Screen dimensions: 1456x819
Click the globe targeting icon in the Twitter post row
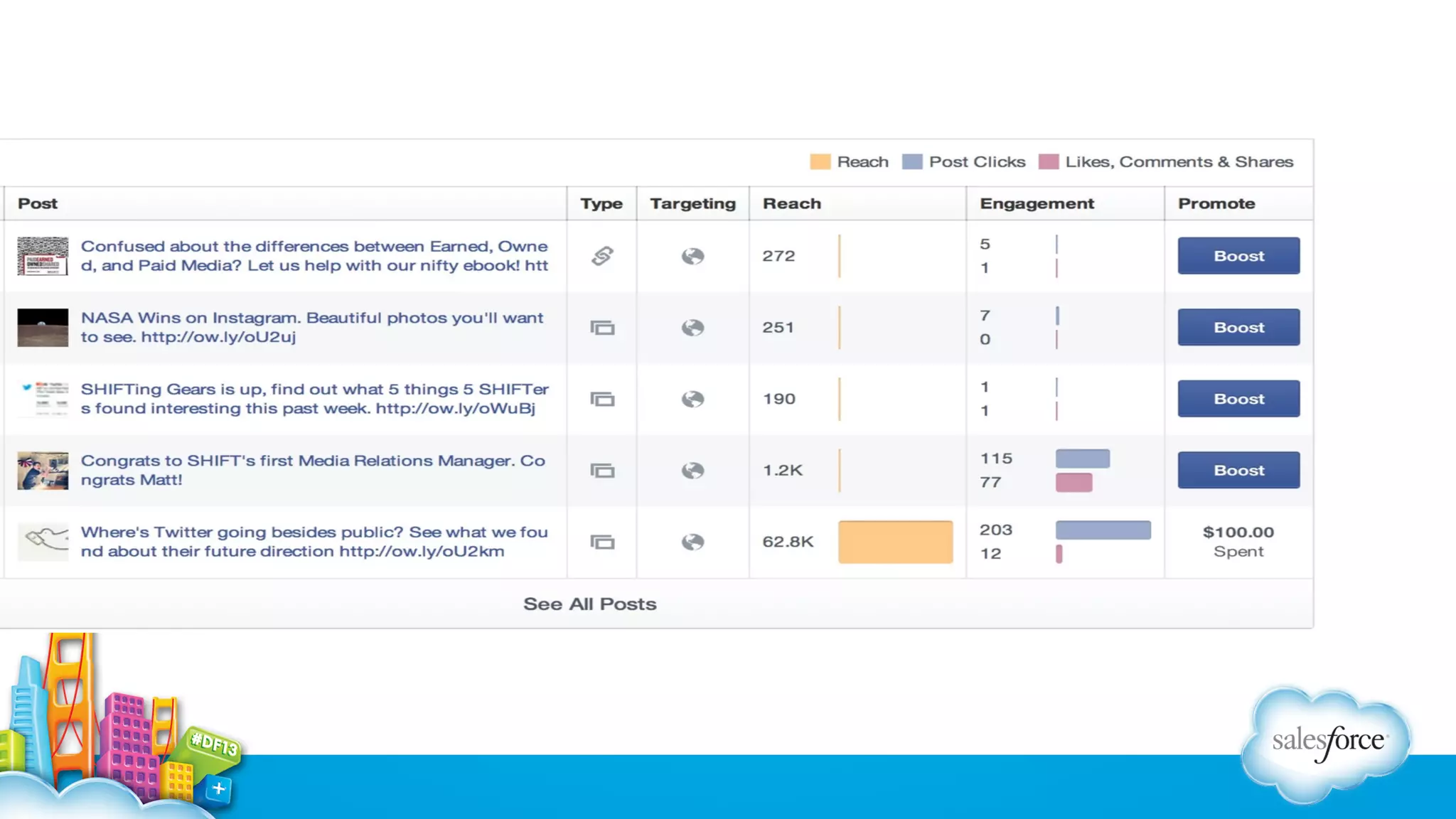coord(692,542)
